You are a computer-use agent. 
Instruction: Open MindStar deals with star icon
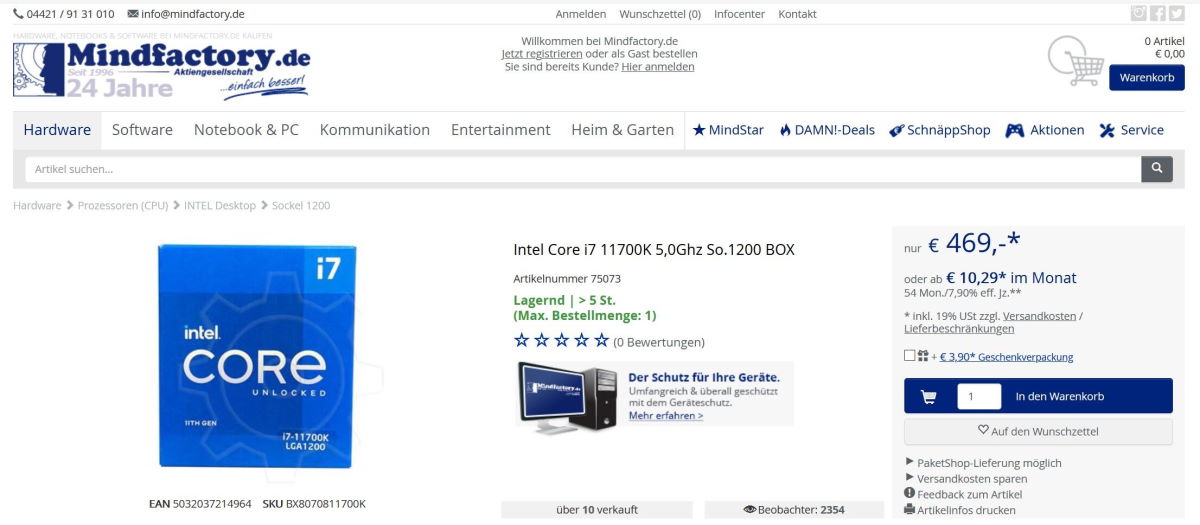click(728, 130)
